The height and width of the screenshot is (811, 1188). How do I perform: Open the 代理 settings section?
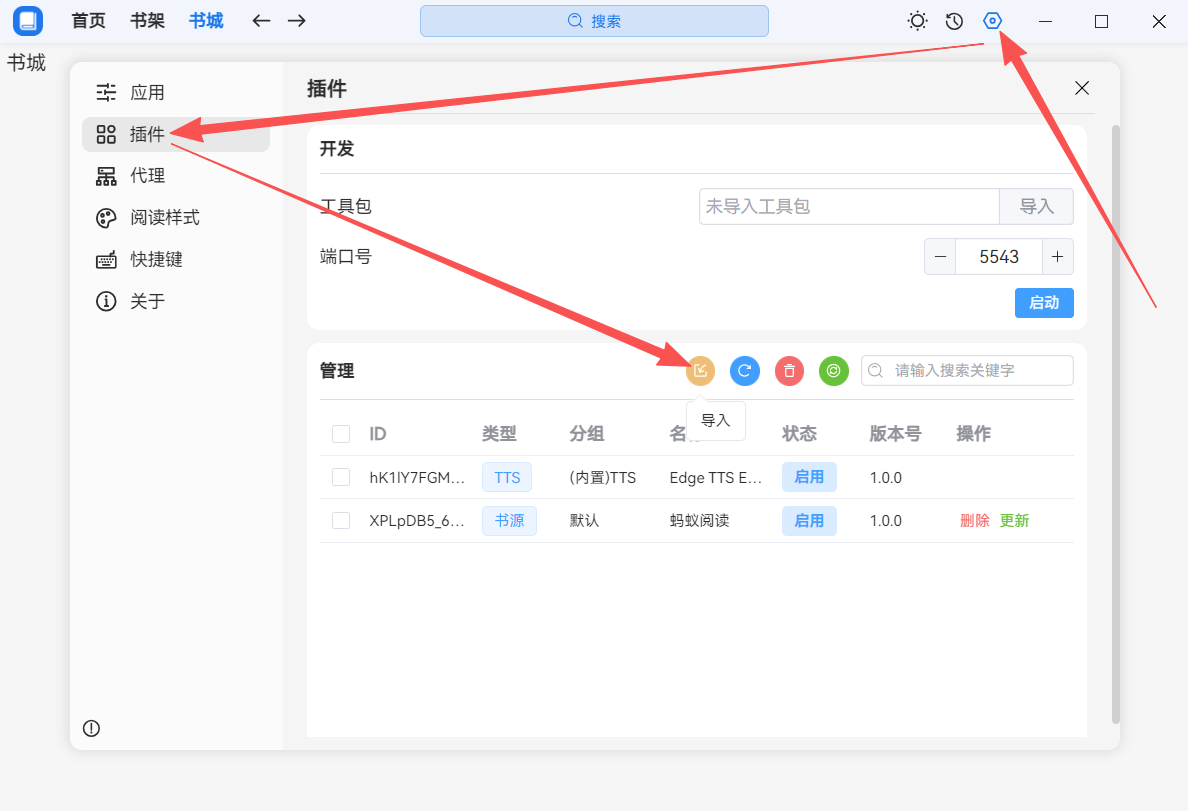[147, 176]
